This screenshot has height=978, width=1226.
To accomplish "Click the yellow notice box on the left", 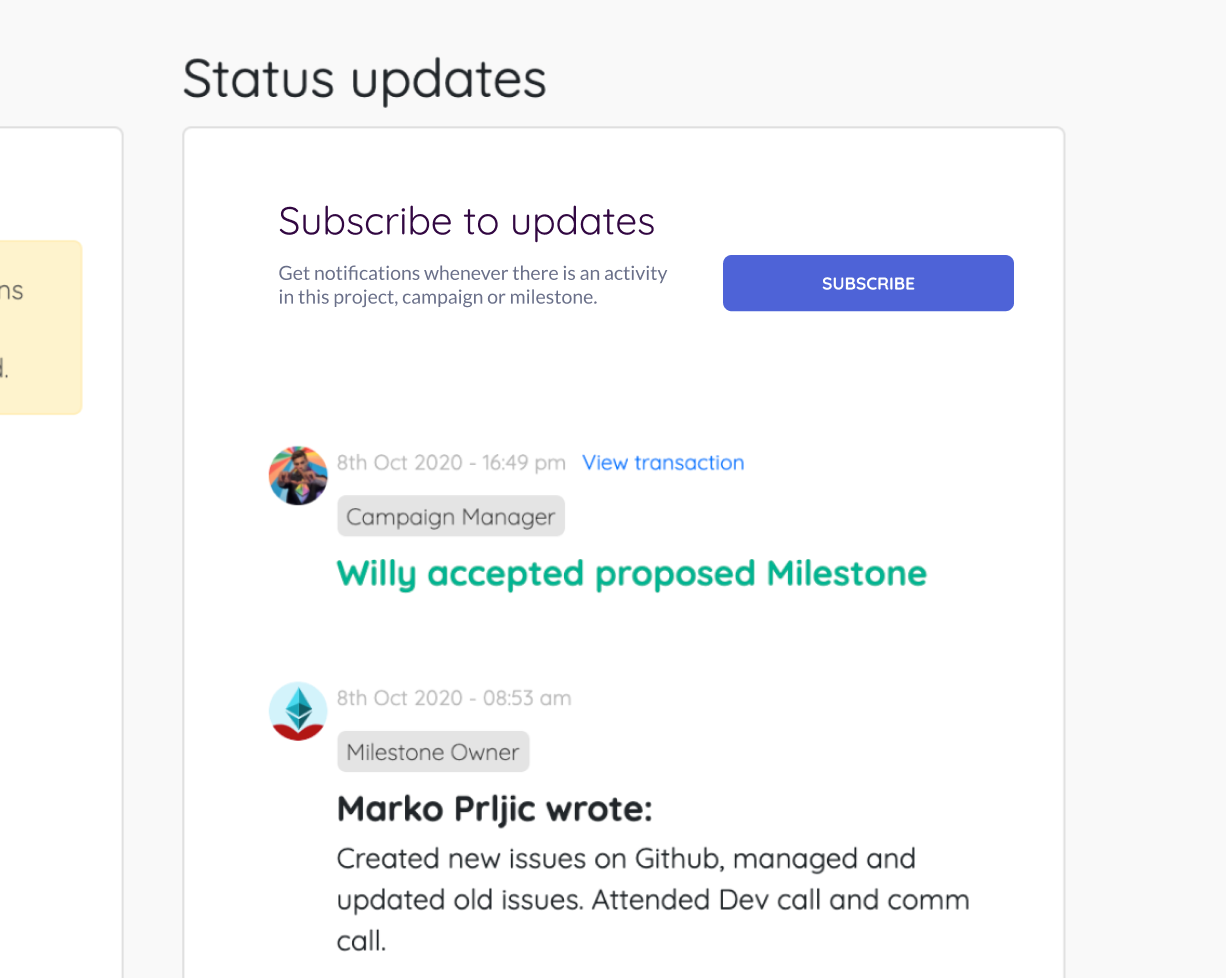I will 41,327.
